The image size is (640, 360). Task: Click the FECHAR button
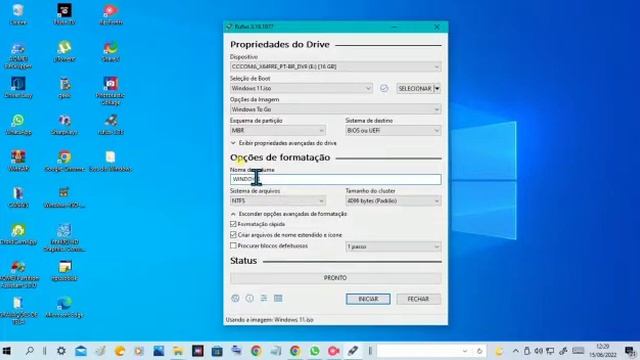tap(418, 299)
